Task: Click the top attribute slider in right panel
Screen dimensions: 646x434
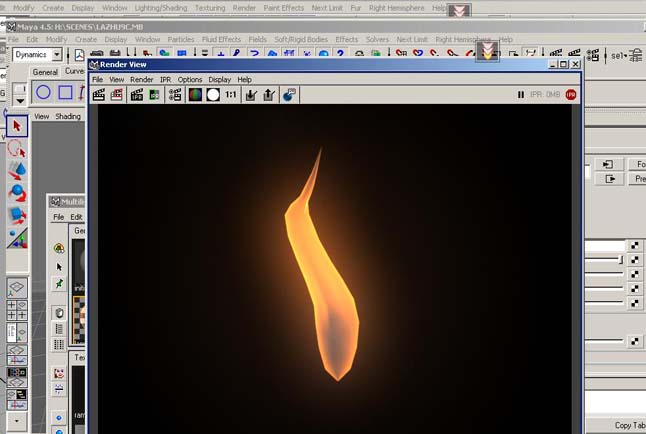Action: tap(605, 260)
